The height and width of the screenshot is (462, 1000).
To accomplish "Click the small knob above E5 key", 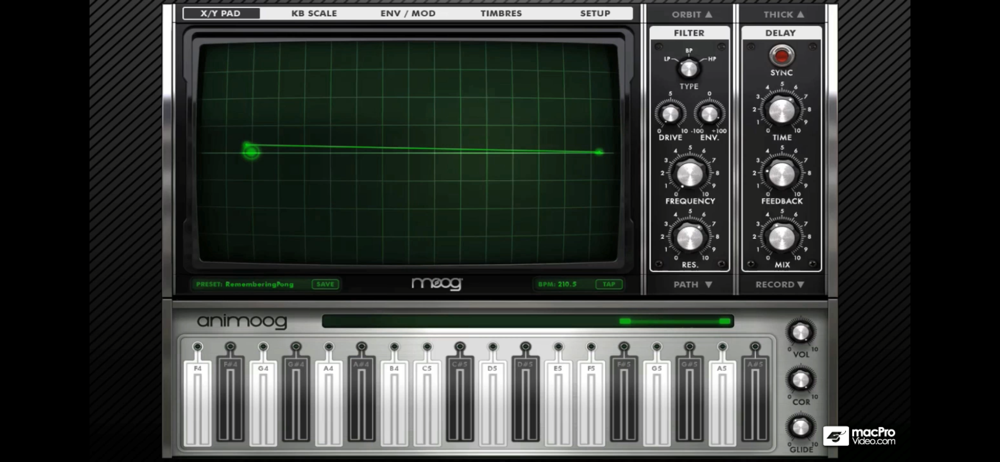I will 558,346.
